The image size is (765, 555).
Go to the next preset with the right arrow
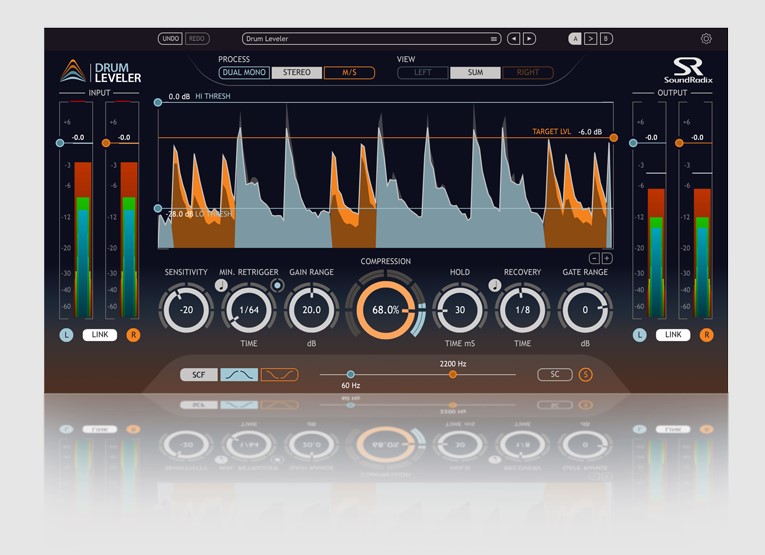529,39
